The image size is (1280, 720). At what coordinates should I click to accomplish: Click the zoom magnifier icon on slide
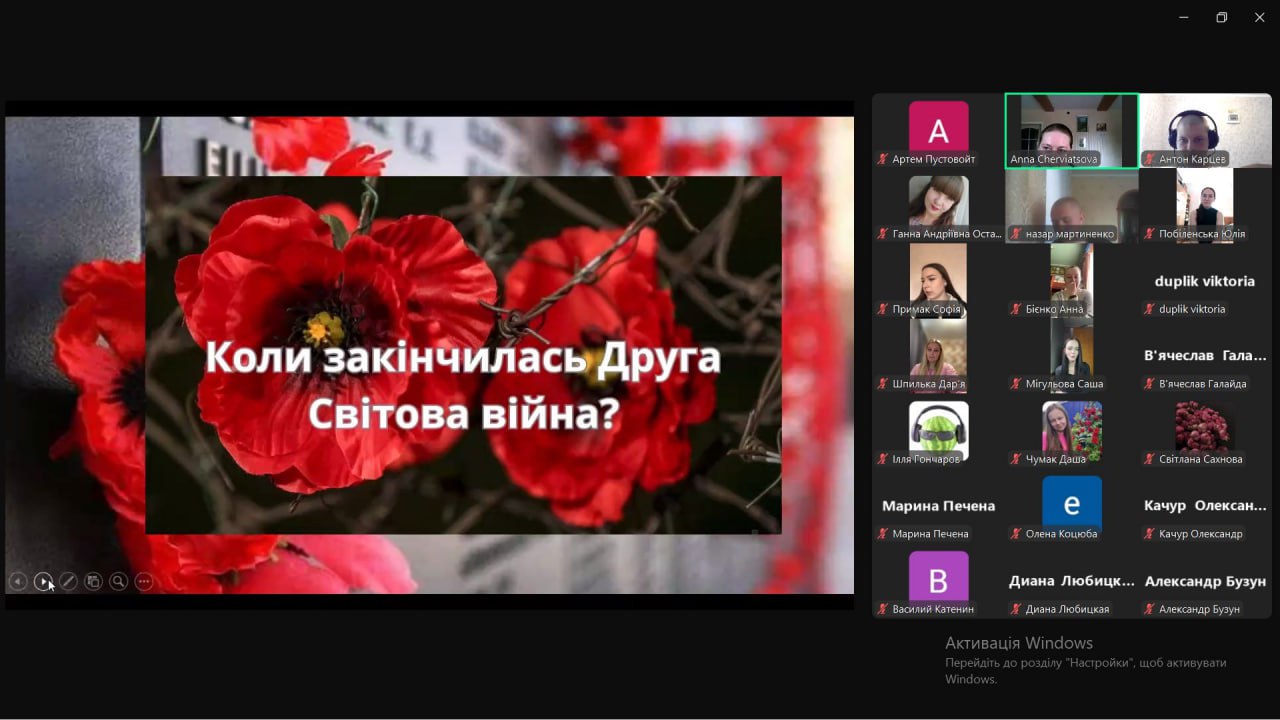(x=118, y=581)
